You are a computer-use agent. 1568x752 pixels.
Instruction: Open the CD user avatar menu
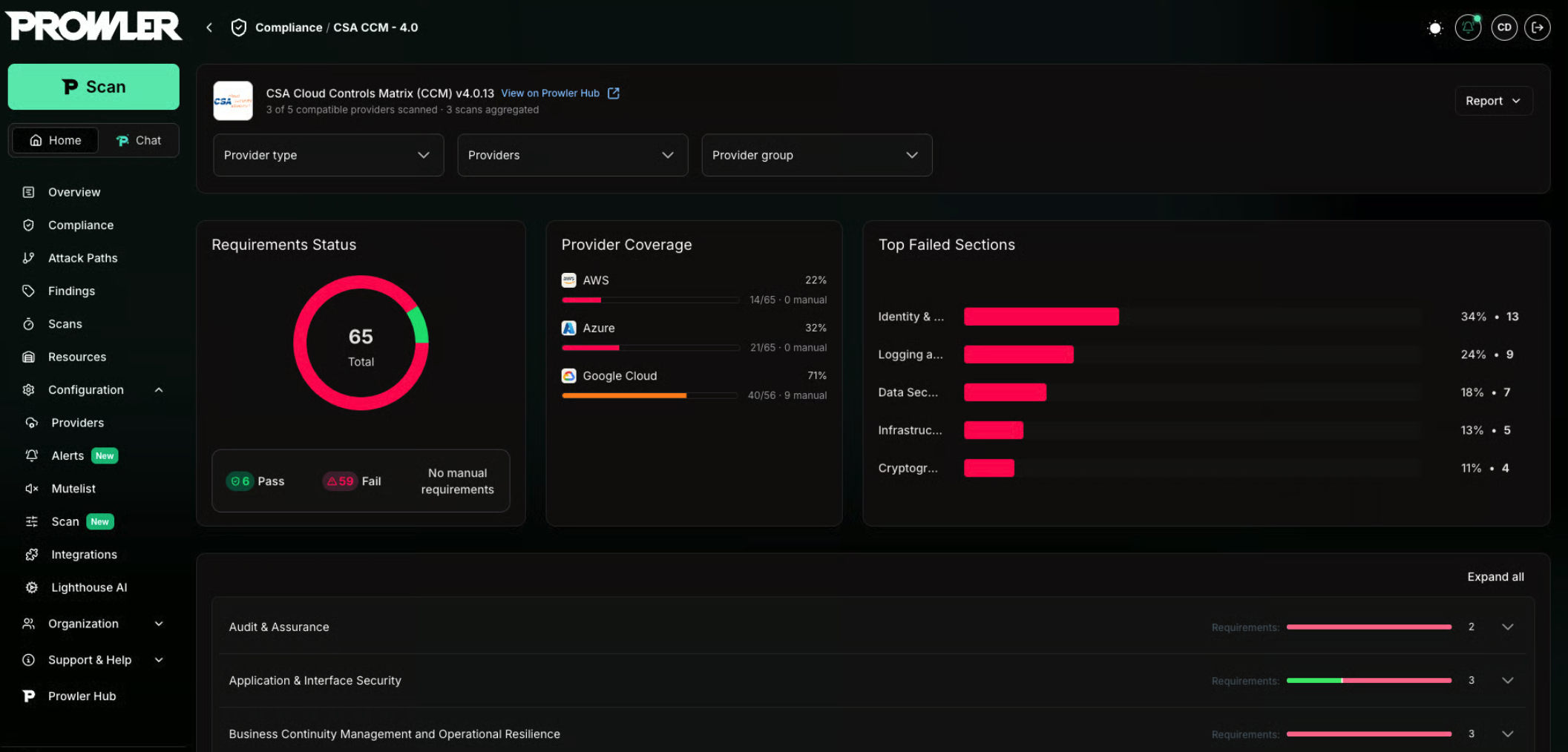pos(1504,27)
